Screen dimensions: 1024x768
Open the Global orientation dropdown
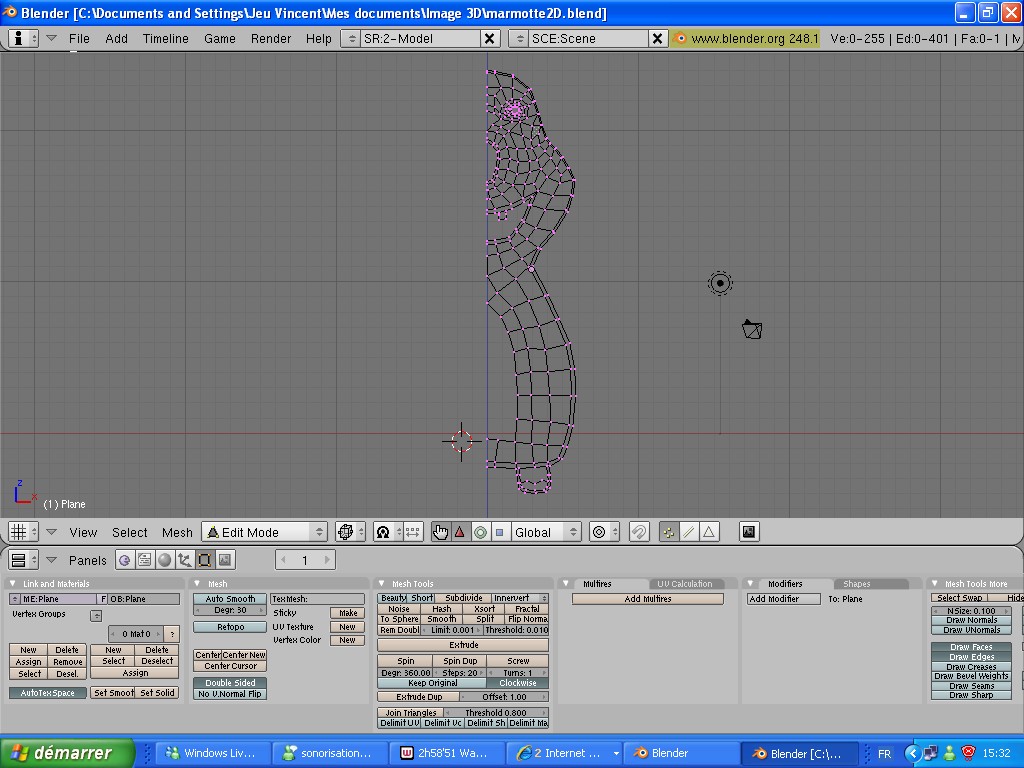pyautogui.click(x=546, y=532)
